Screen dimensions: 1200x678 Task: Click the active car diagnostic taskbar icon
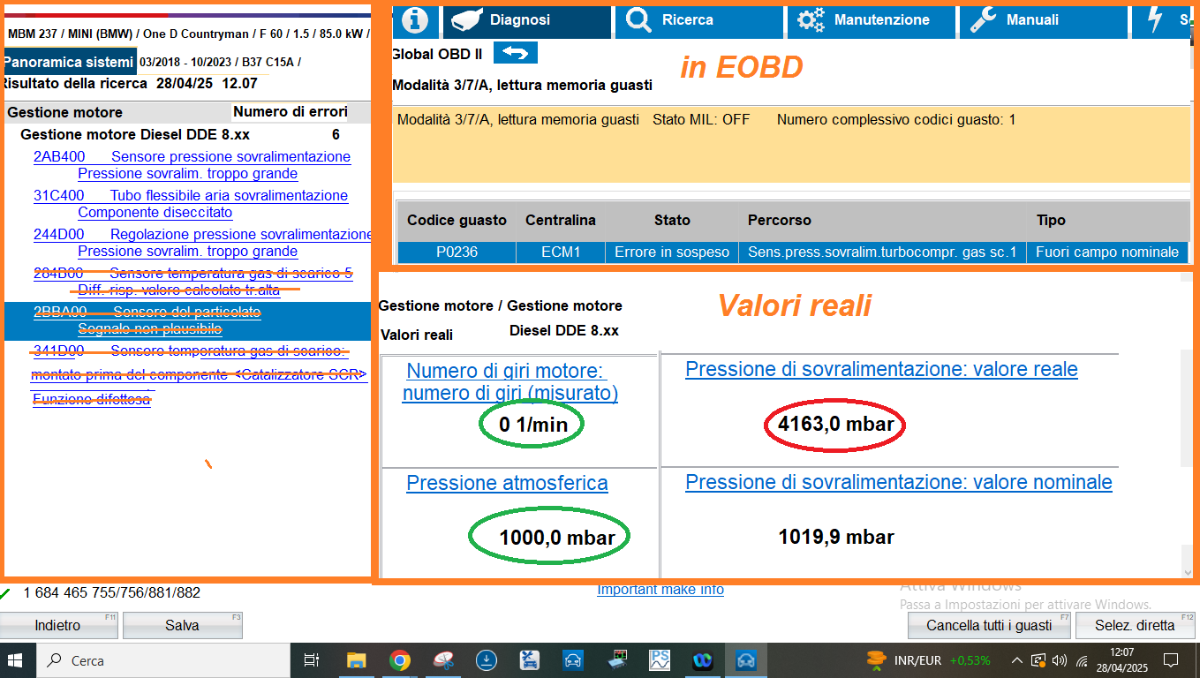745,661
